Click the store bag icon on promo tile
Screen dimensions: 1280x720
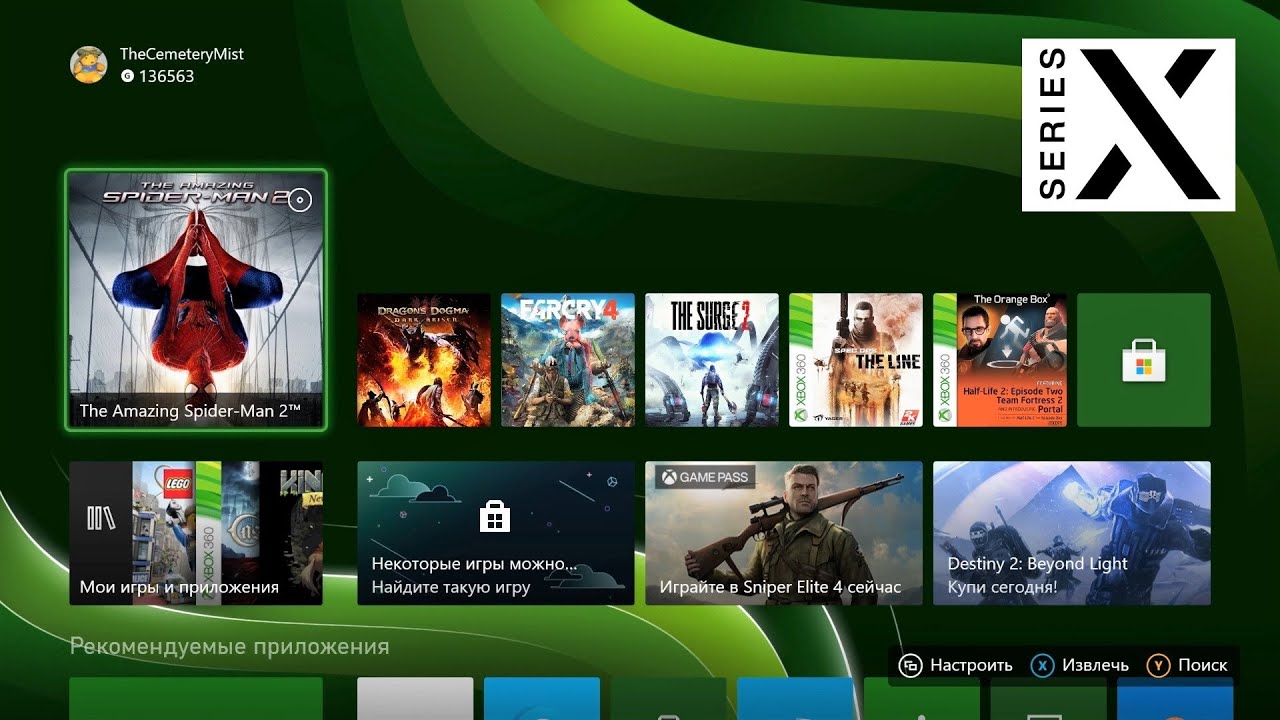pos(495,516)
